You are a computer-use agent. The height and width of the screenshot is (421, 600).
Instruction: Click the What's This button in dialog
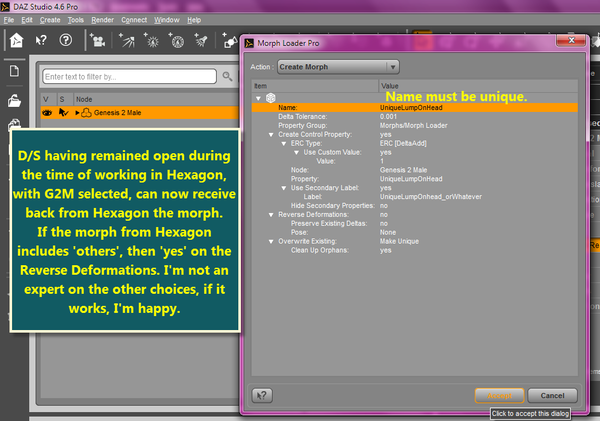tap(262, 395)
